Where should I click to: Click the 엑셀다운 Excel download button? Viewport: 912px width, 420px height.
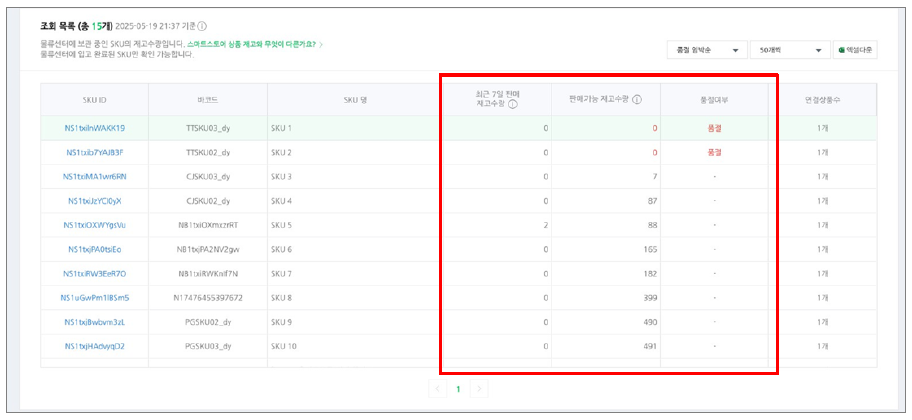click(x=856, y=50)
